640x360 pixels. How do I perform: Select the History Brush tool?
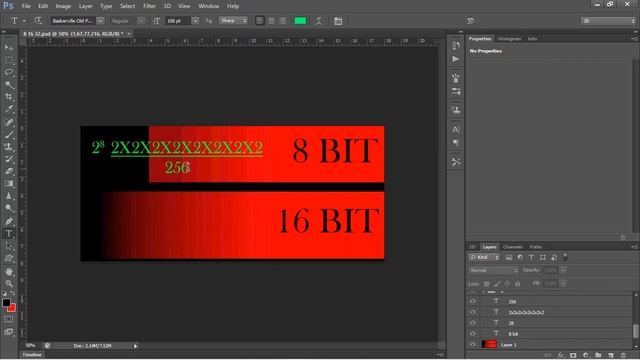9,159
